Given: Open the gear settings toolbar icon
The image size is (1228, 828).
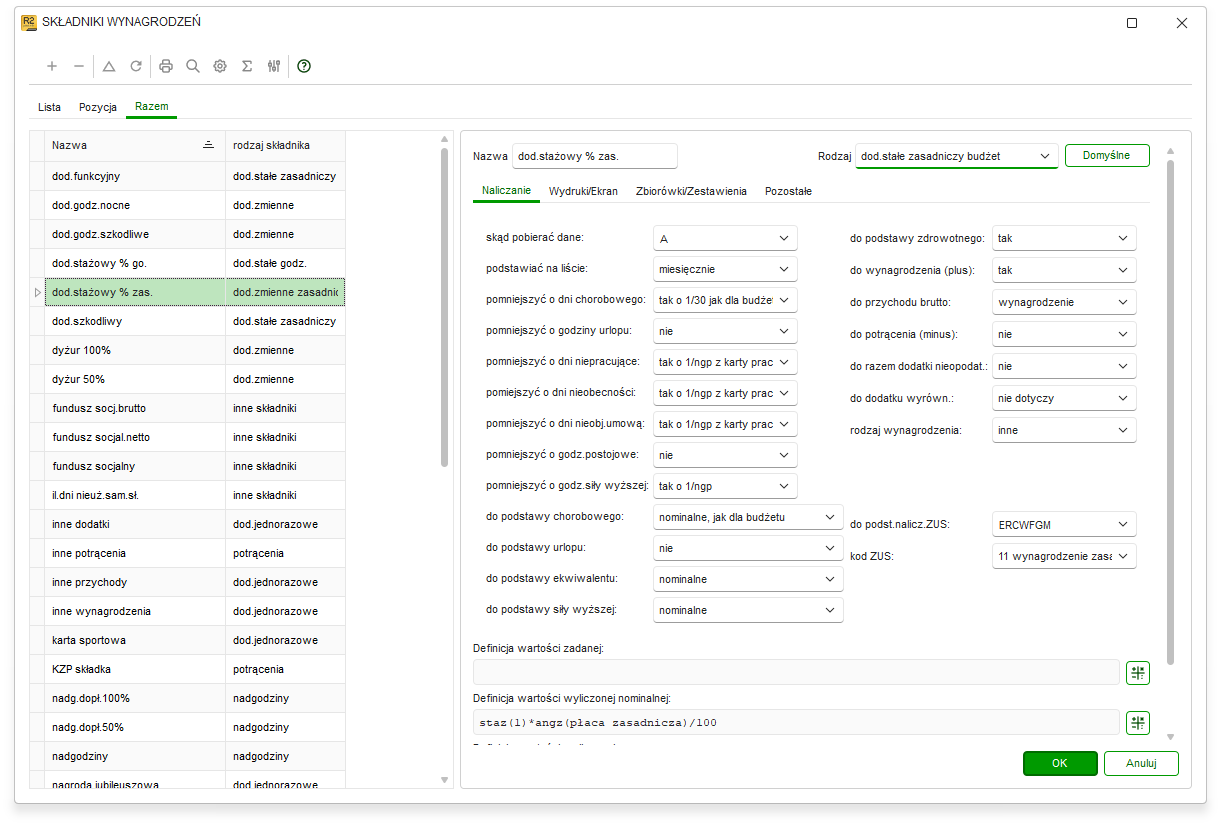Looking at the screenshot, I should point(220,66).
